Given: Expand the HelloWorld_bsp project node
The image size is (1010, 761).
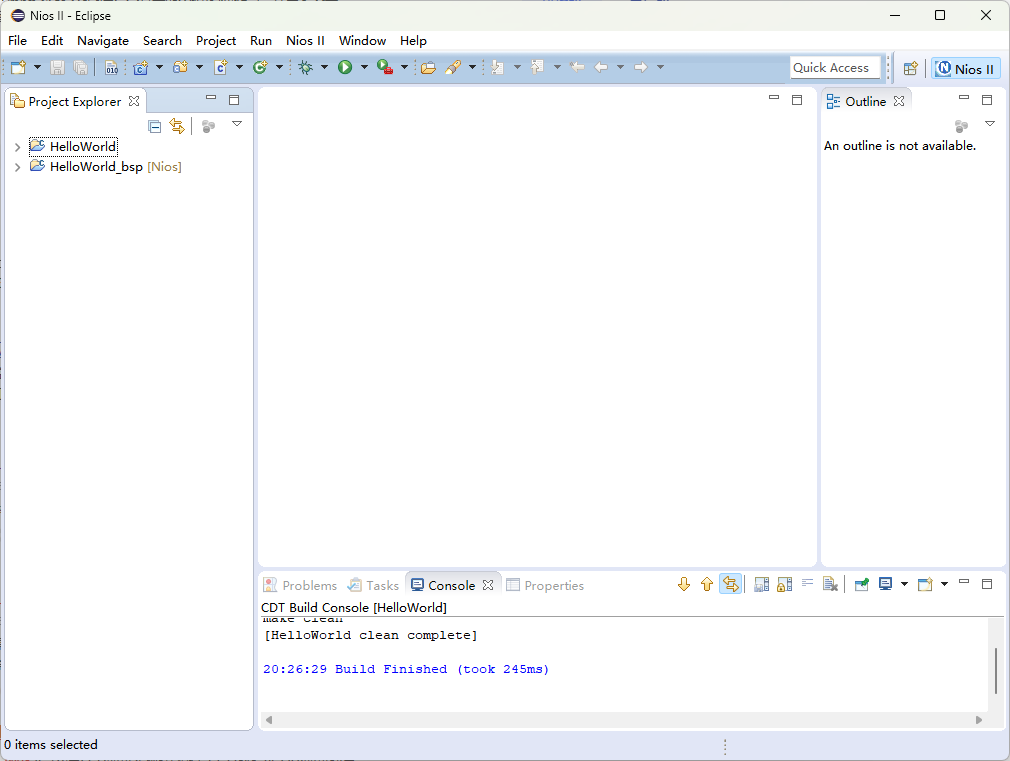Looking at the screenshot, I should click(x=17, y=167).
